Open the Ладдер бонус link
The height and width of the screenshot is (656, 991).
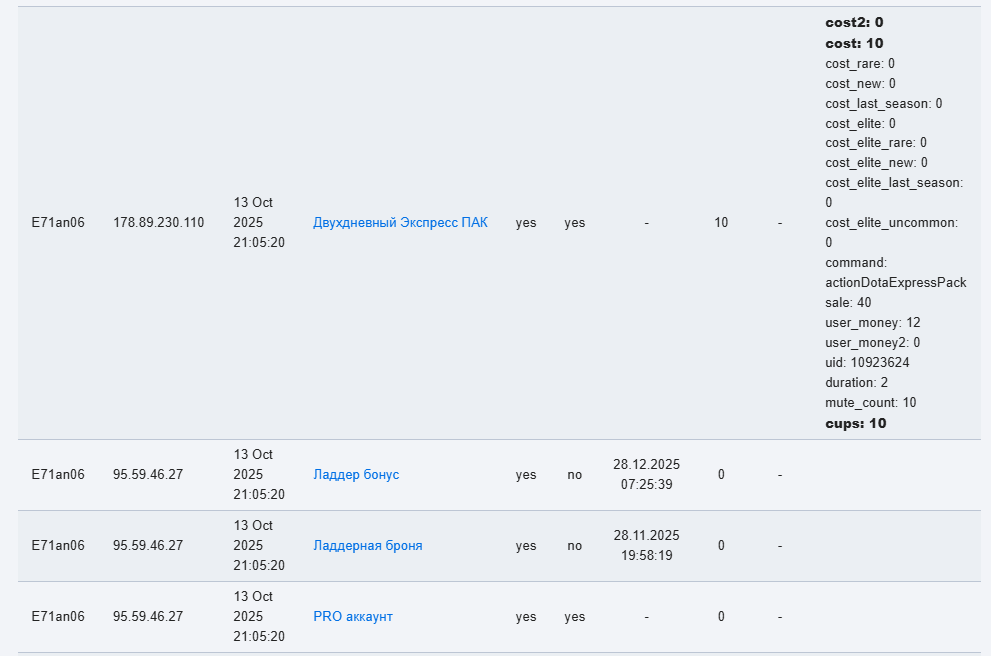(356, 475)
